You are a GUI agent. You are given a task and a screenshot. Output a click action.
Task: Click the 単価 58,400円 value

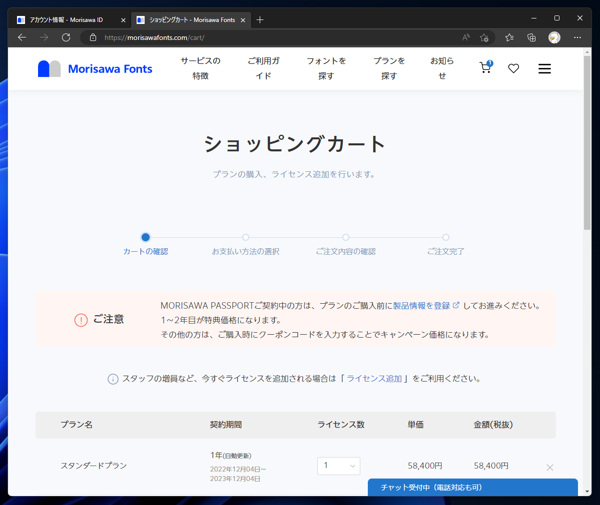(425, 466)
